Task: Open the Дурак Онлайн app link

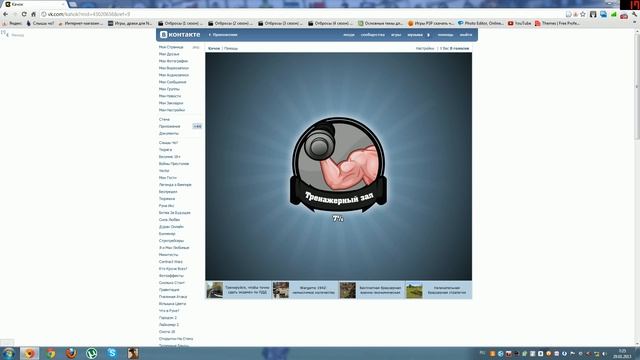Action: pyautogui.click(x=171, y=227)
